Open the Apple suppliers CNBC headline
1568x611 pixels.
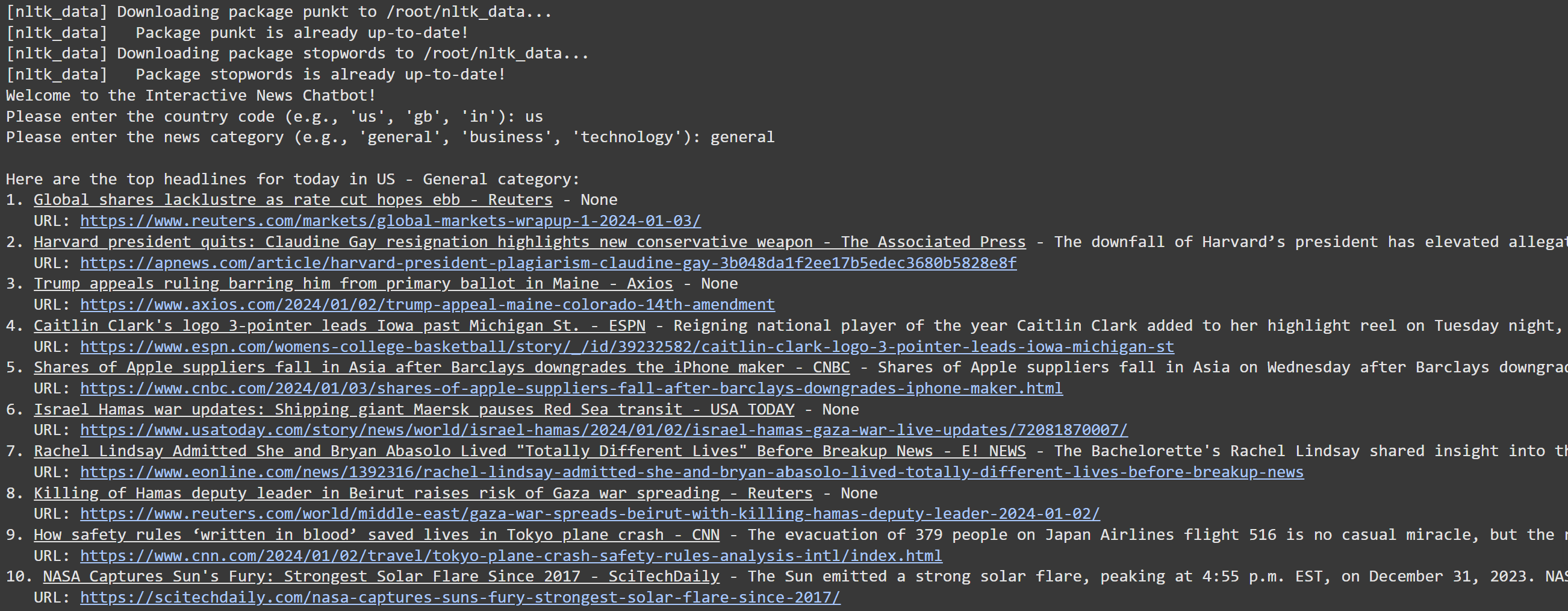click(442, 367)
